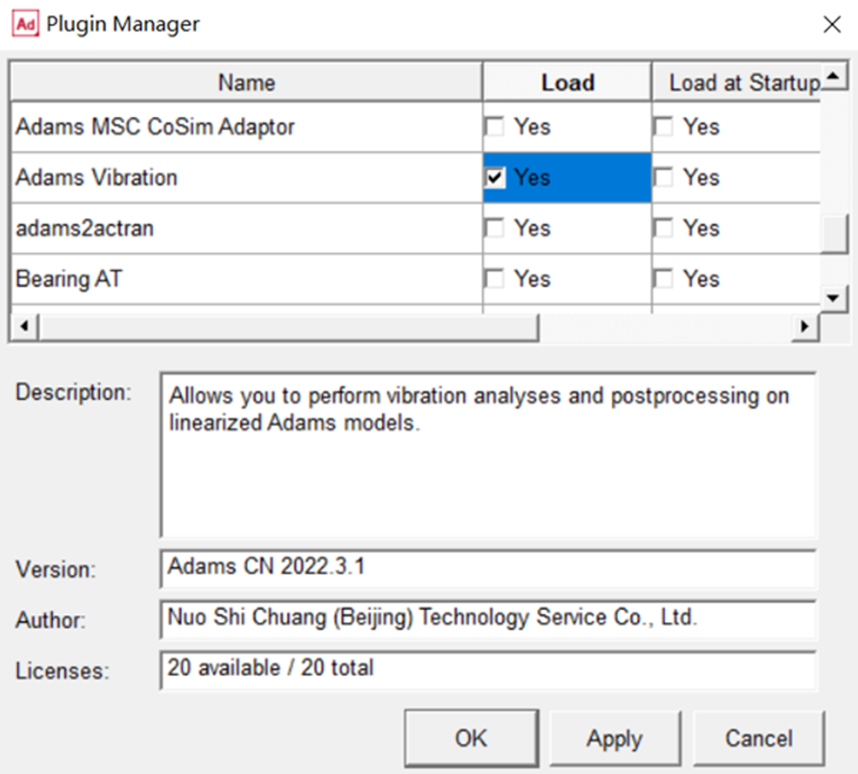Viewport: 858px width, 774px height.
Task: Select the Adams Vibration plugin name
Action: 96,178
